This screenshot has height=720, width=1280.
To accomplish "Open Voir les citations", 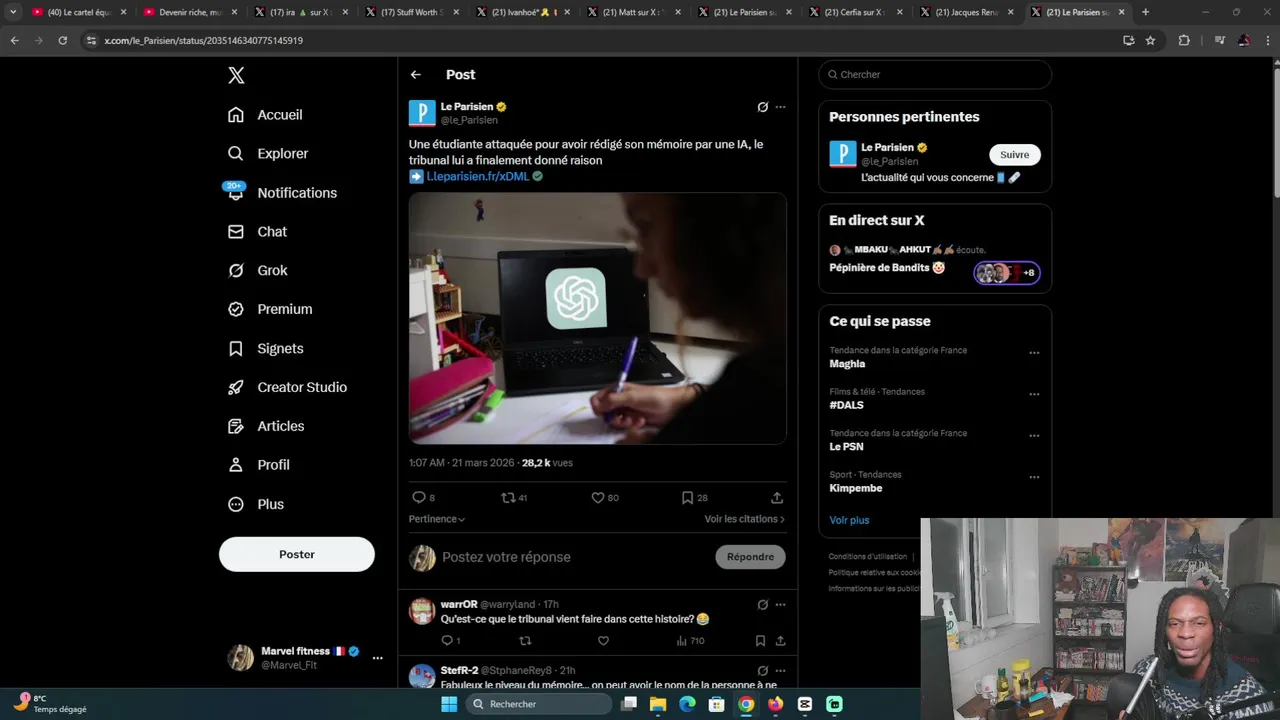I will click(x=745, y=519).
